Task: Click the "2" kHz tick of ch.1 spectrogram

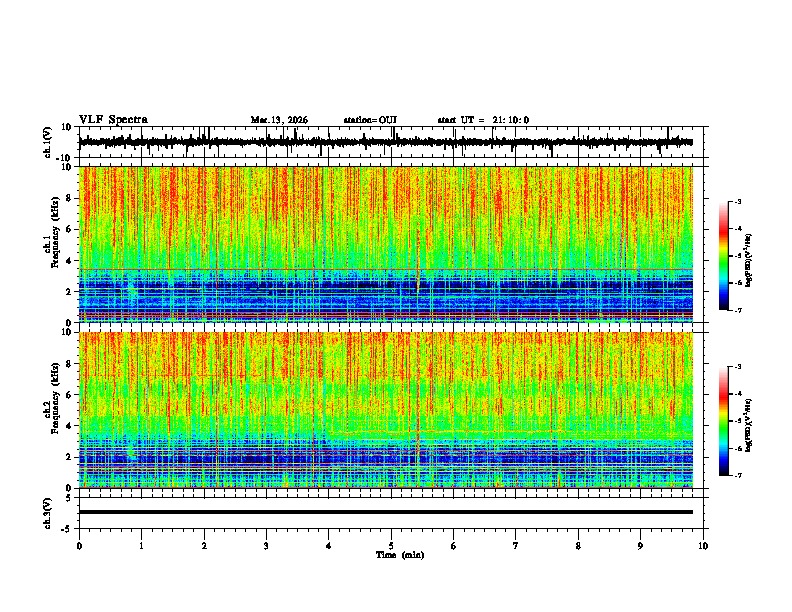Action: point(69,292)
